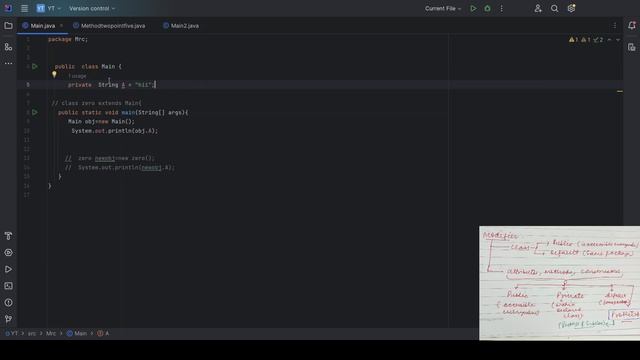Screen dimensions: 640x360
Task: Open more run actions menu
Action: (x=502, y=8)
